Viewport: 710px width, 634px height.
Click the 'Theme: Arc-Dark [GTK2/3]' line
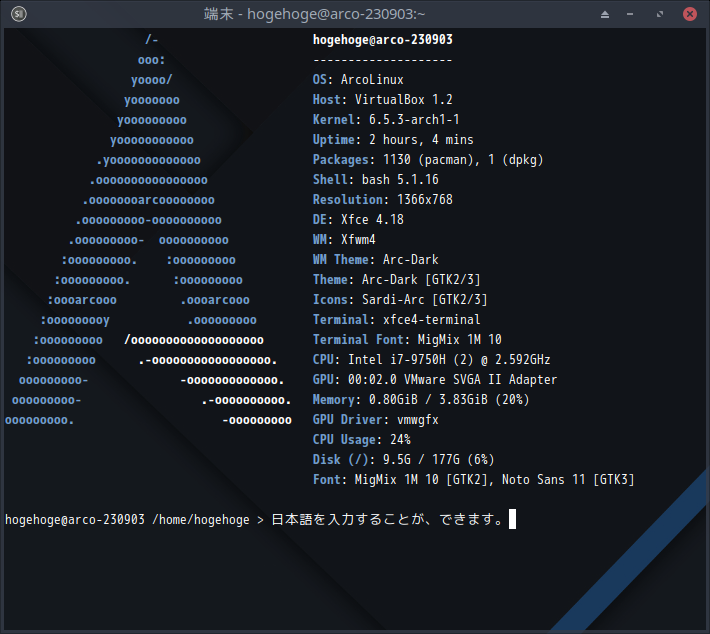tap(397, 279)
